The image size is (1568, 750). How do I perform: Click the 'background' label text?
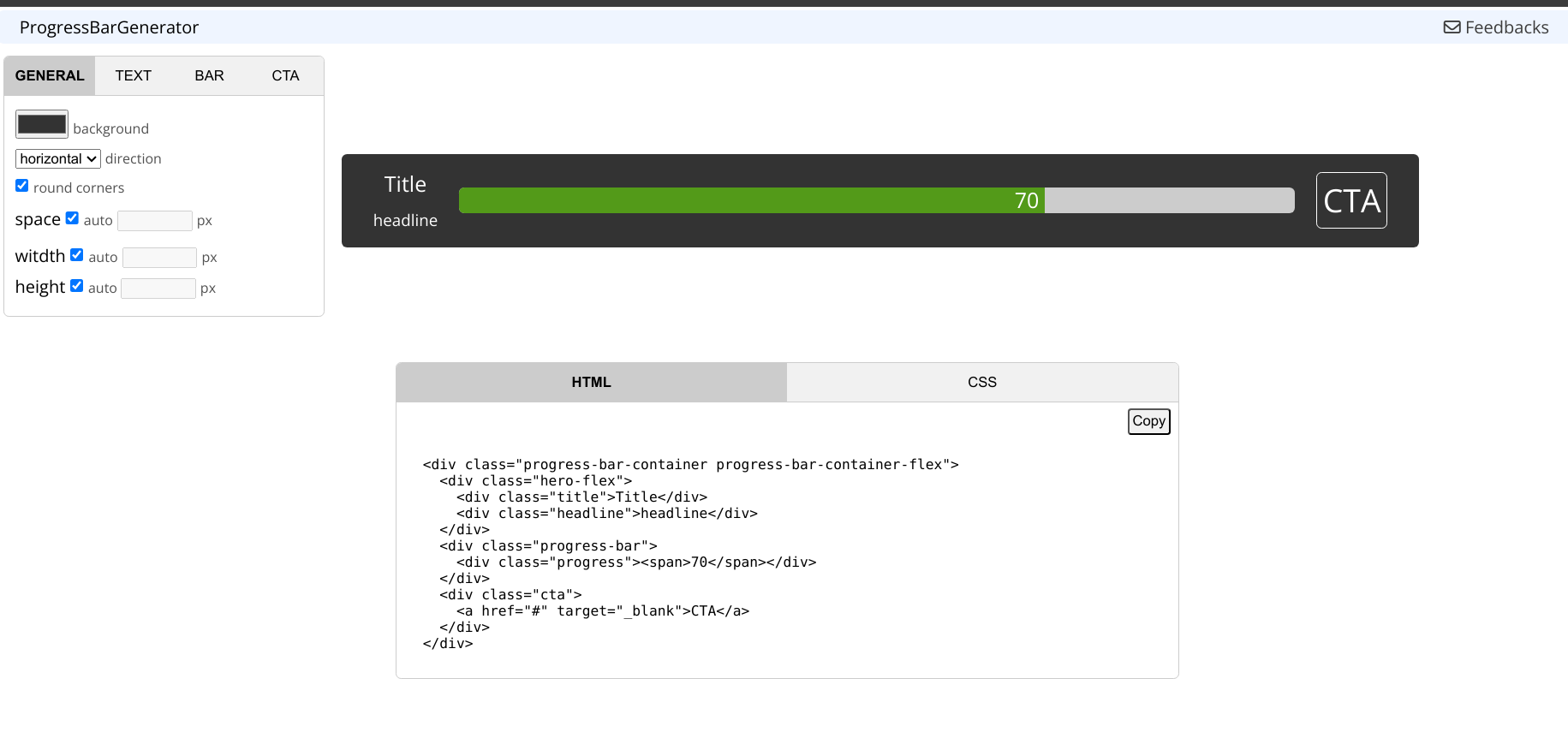(111, 128)
